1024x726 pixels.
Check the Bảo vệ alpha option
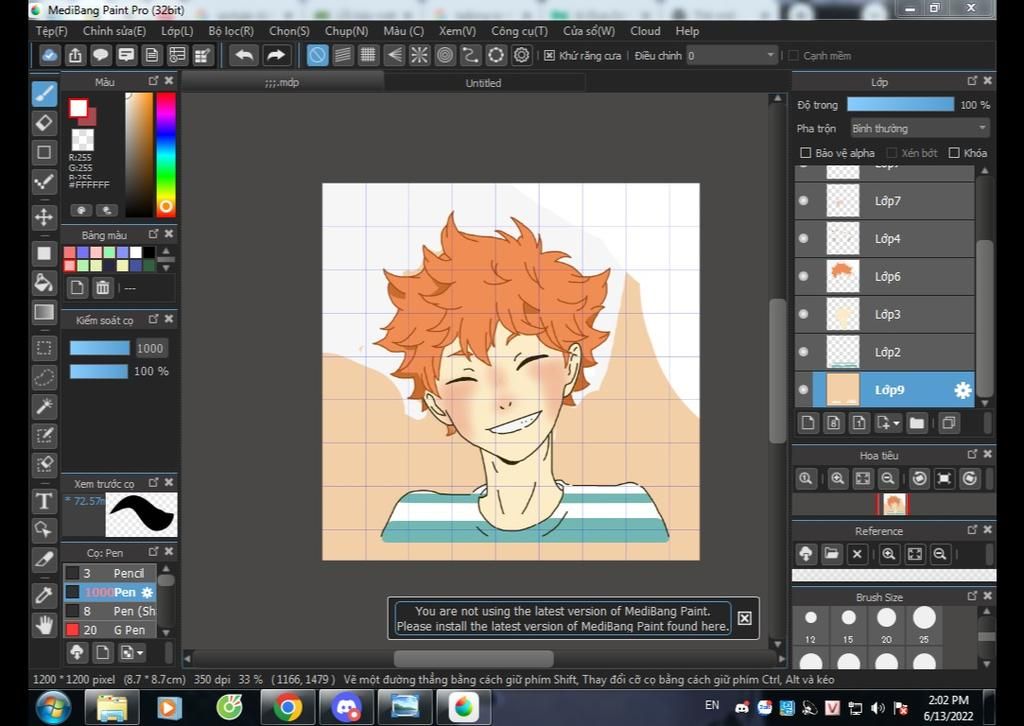tap(805, 153)
